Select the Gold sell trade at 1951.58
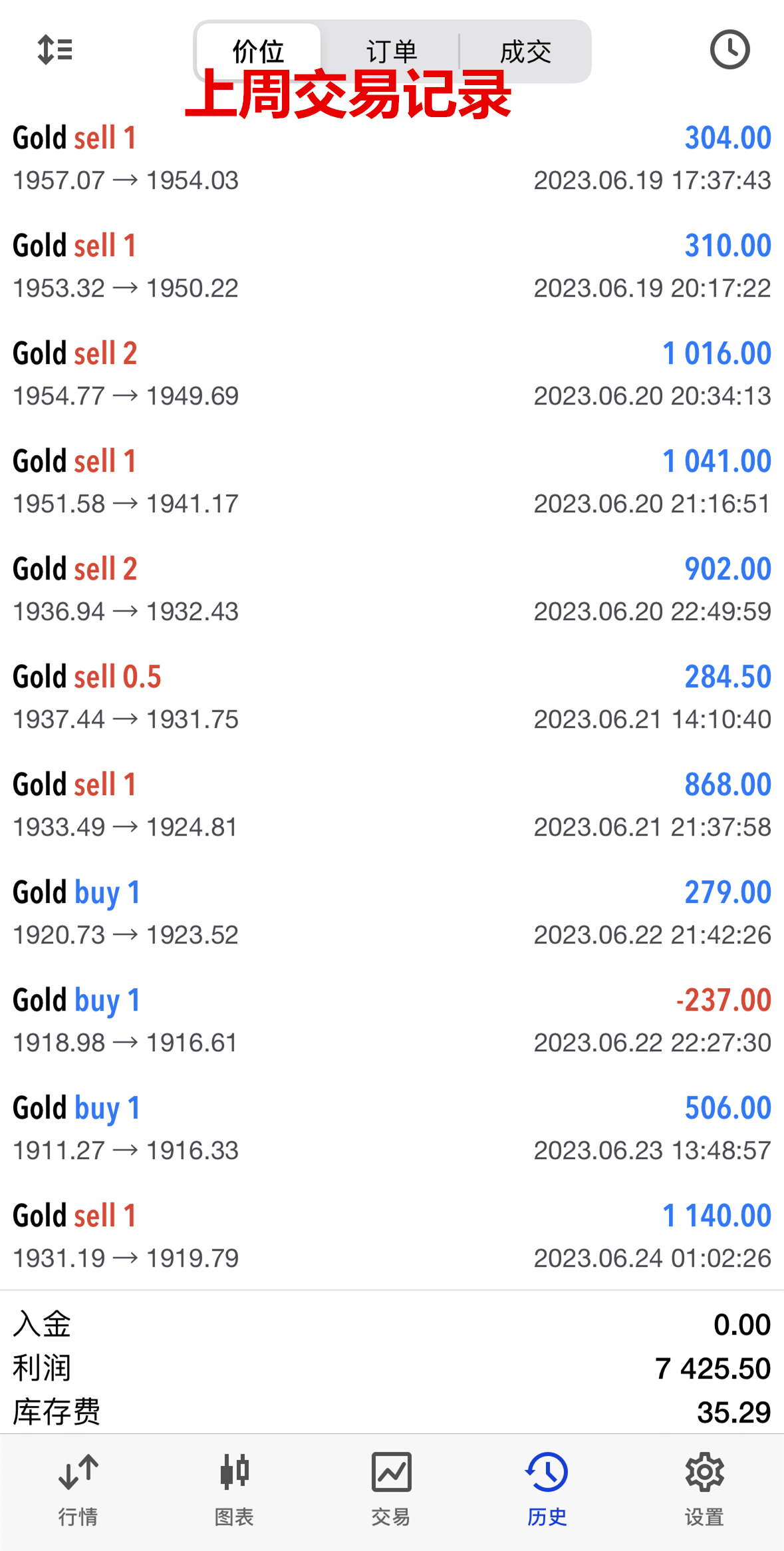Image resolution: width=784 pixels, height=1551 pixels. (x=392, y=482)
